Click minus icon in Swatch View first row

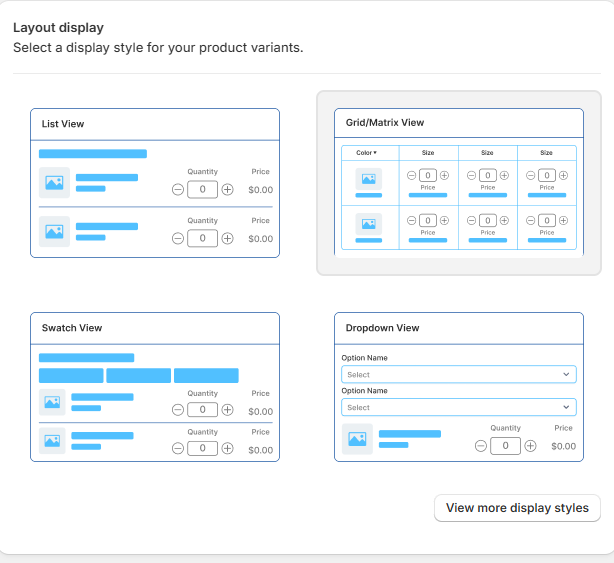[178, 410]
